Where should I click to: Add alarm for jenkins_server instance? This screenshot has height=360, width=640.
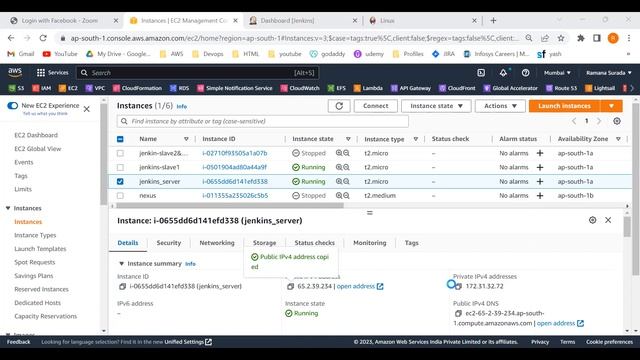[x=540, y=181]
